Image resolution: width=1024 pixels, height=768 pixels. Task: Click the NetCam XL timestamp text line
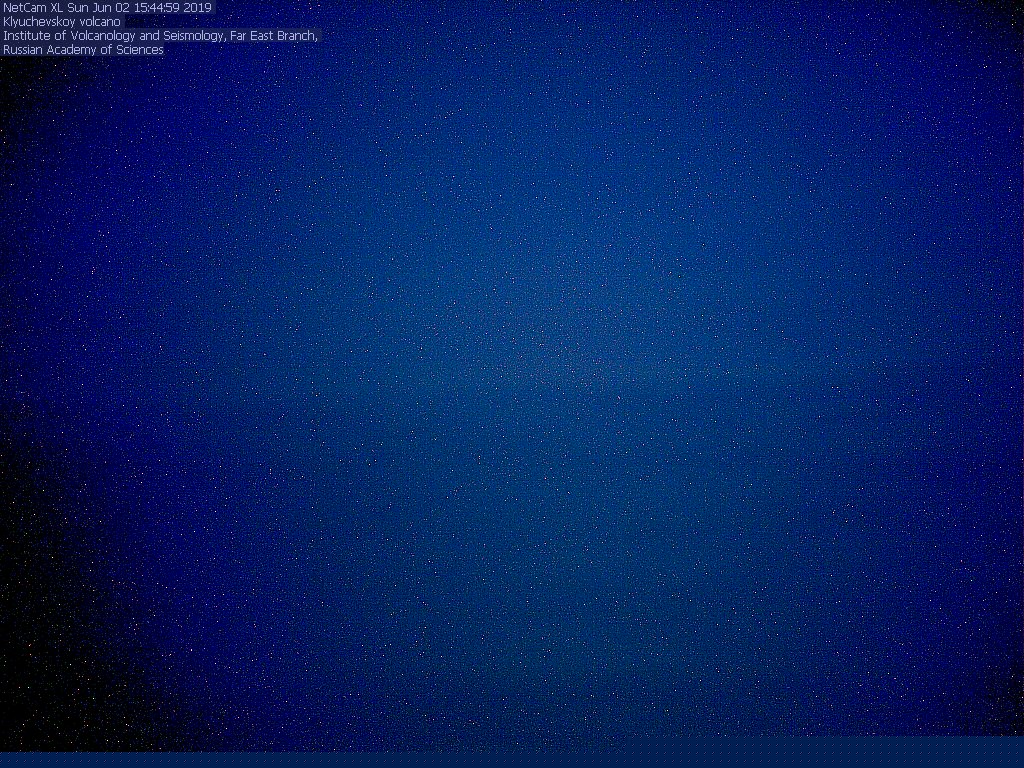(x=108, y=8)
